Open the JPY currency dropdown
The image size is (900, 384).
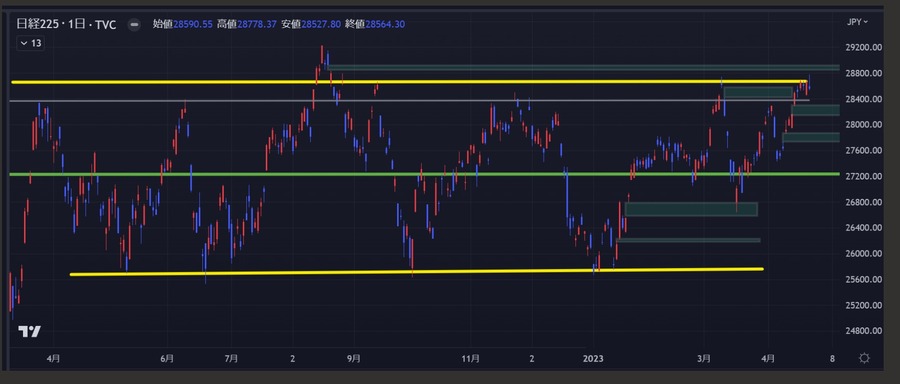coord(858,22)
